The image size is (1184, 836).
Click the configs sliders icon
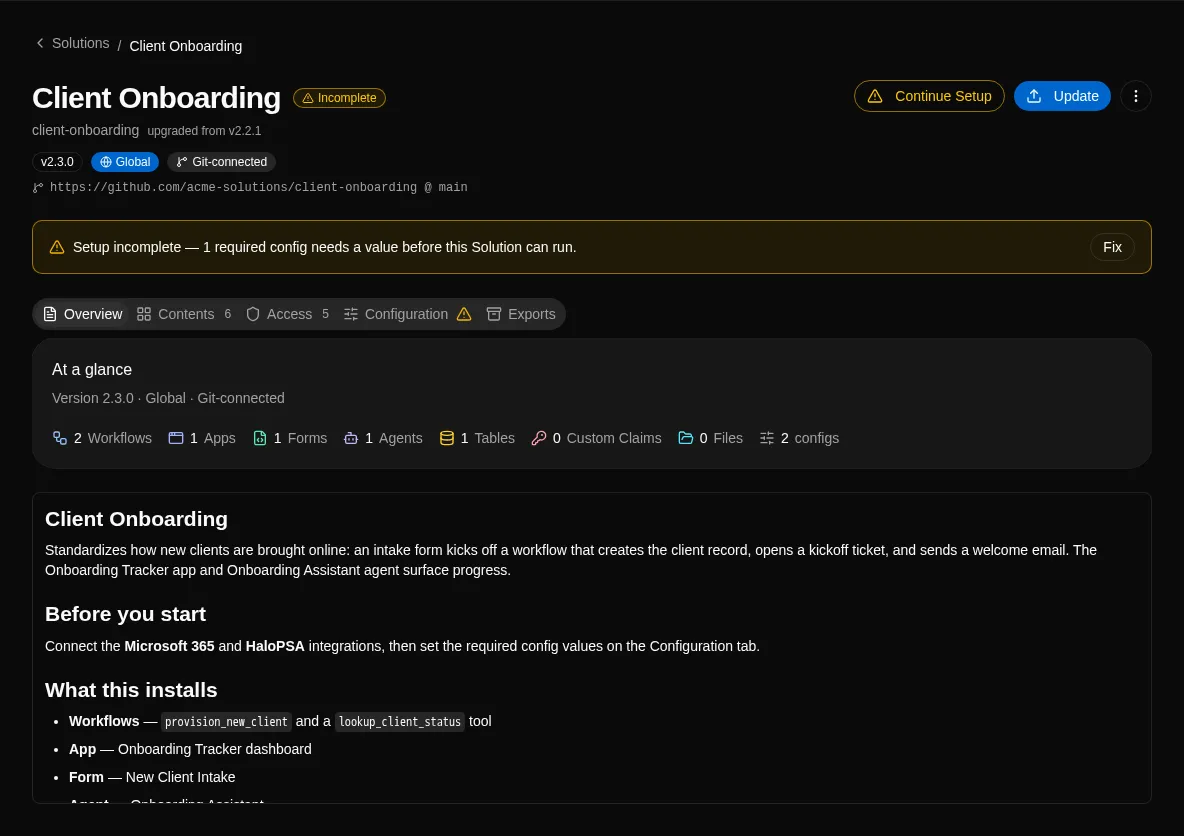(x=766, y=438)
